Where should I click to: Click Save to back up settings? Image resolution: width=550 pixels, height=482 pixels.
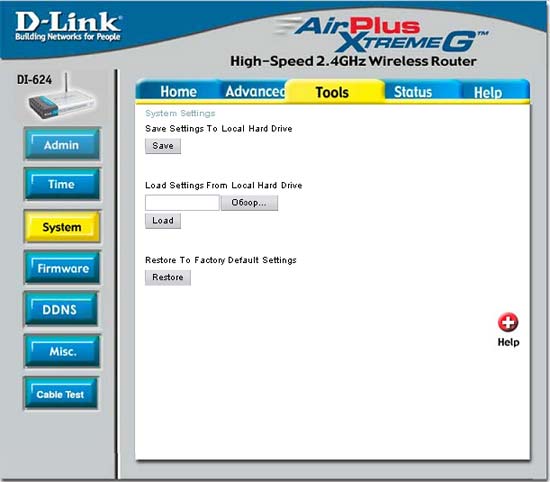tap(163, 146)
